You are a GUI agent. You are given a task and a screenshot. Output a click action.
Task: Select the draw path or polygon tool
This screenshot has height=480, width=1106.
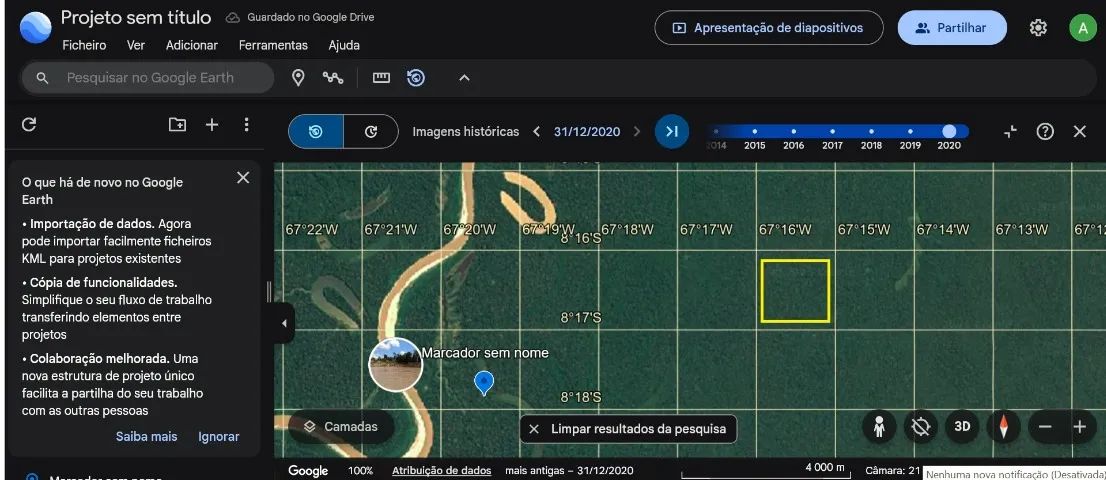point(333,78)
